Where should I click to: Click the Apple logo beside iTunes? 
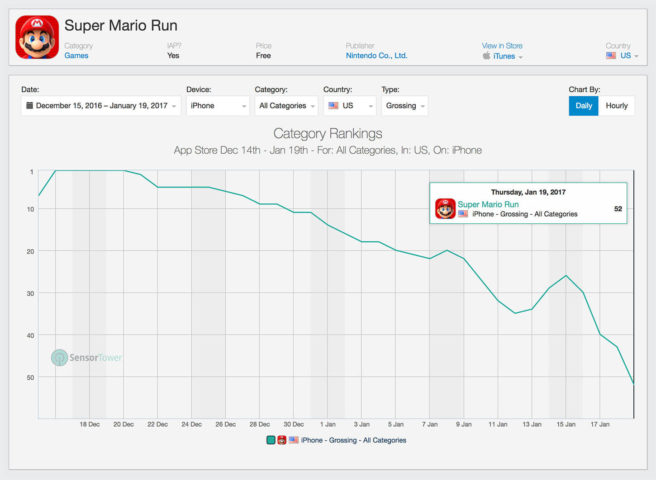tap(486, 56)
